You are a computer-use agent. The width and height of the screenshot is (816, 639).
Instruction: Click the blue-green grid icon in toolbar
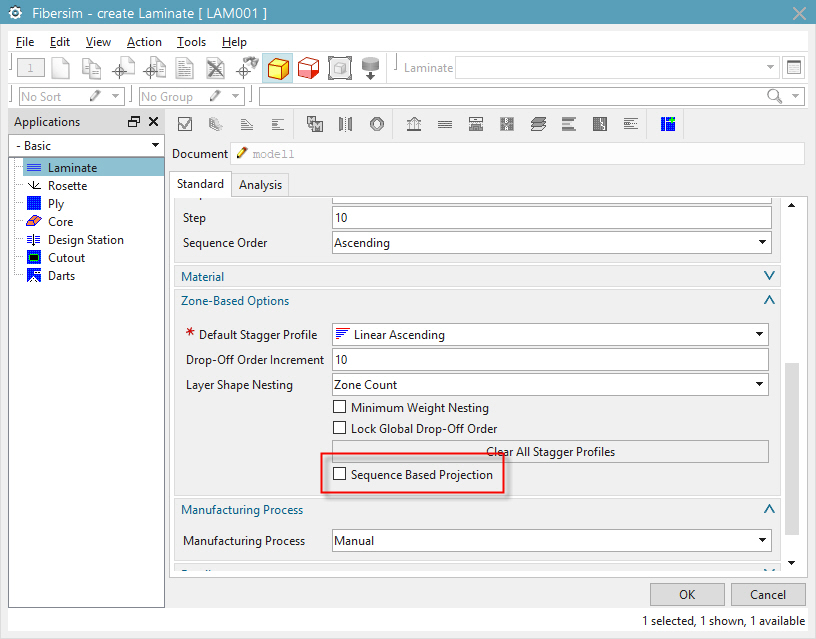(668, 124)
